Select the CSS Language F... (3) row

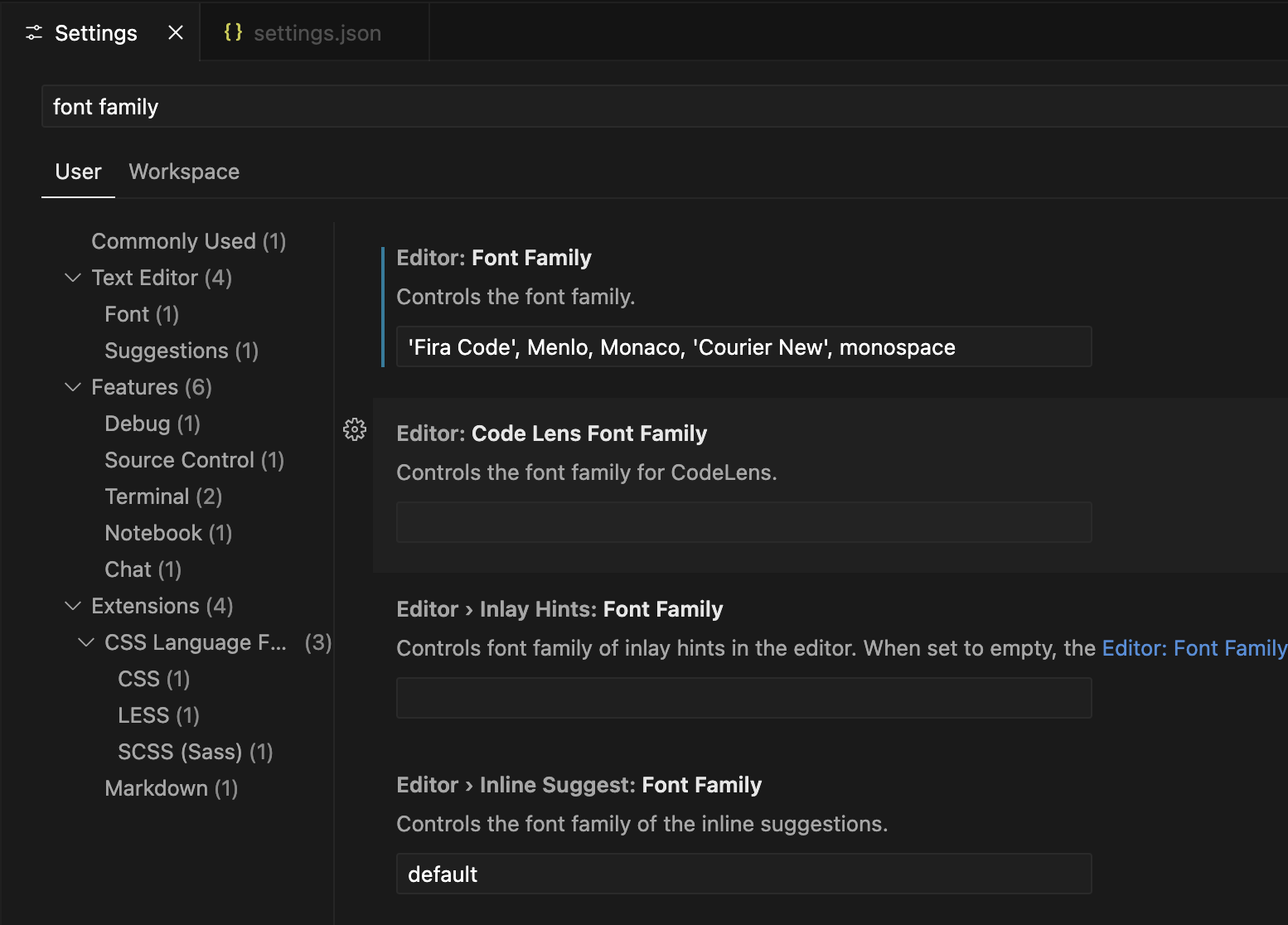coord(218,642)
